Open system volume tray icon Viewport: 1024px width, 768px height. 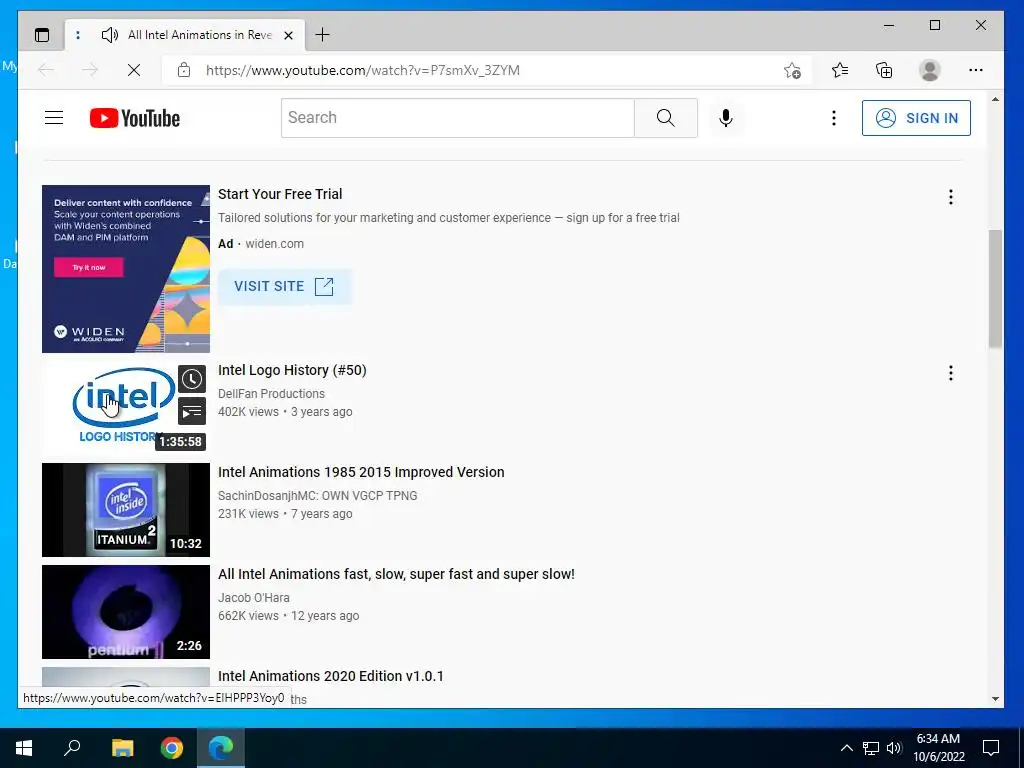pos(894,748)
